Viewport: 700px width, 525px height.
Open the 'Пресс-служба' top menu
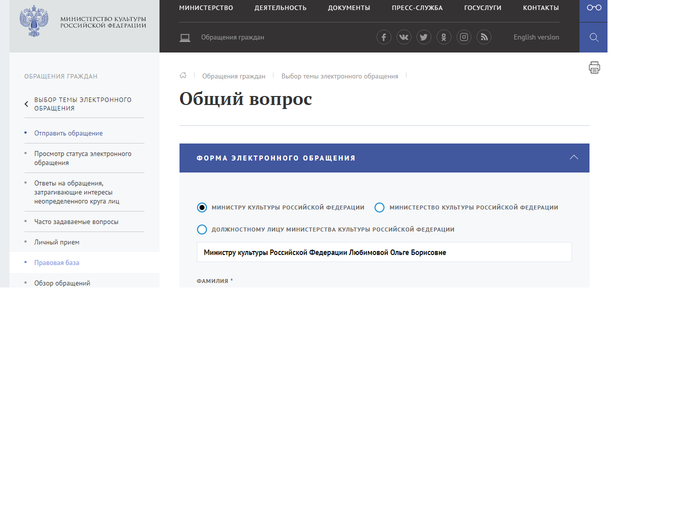pos(417,8)
